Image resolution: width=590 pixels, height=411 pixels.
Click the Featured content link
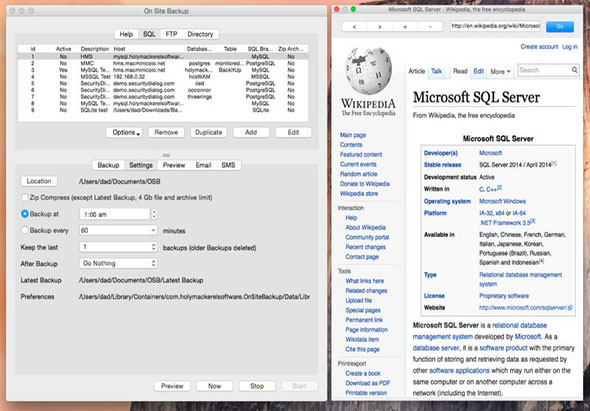pos(361,154)
